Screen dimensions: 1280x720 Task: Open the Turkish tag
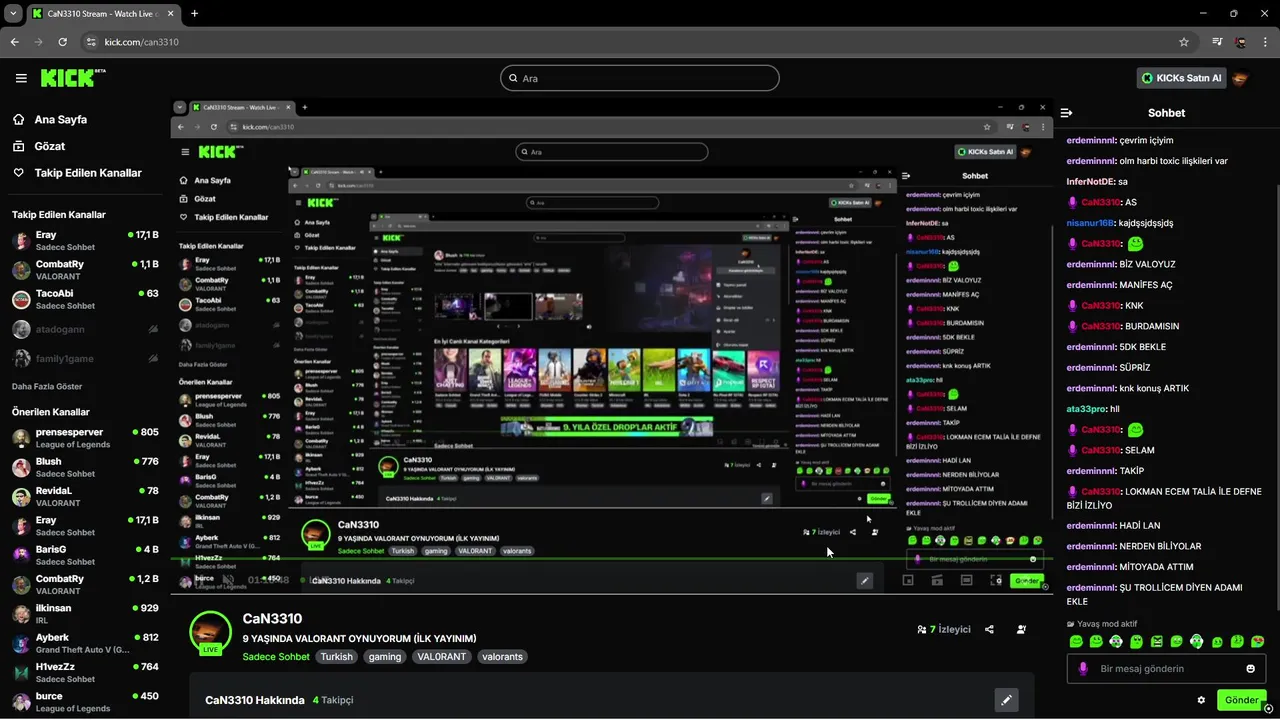pyautogui.click(x=336, y=657)
